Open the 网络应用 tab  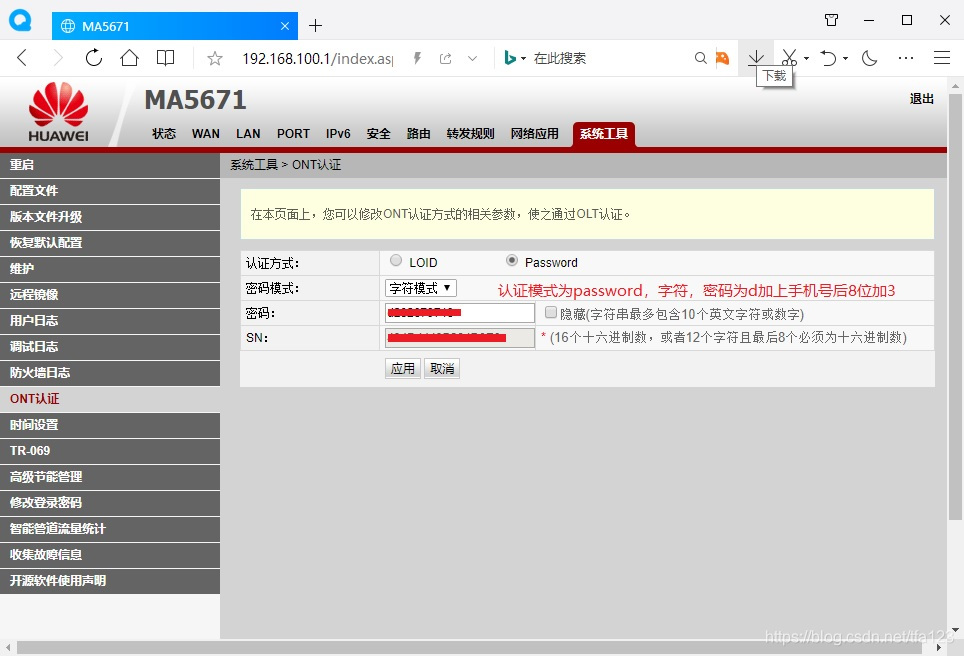click(x=535, y=133)
